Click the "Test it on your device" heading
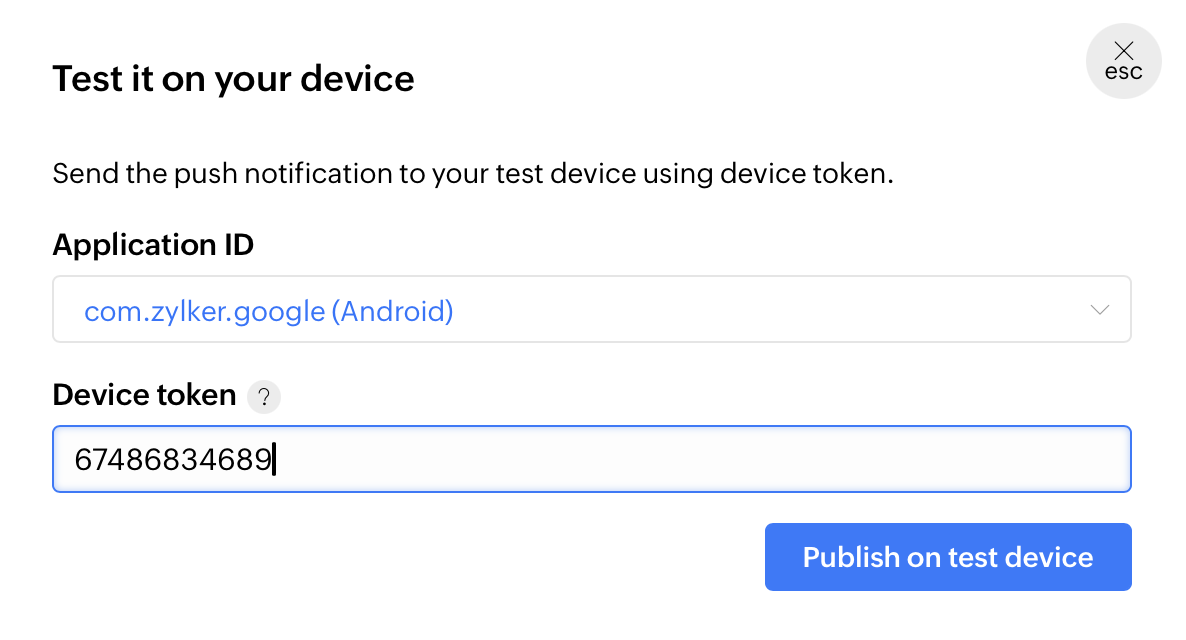 pyautogui.click(x=233, y=78)
